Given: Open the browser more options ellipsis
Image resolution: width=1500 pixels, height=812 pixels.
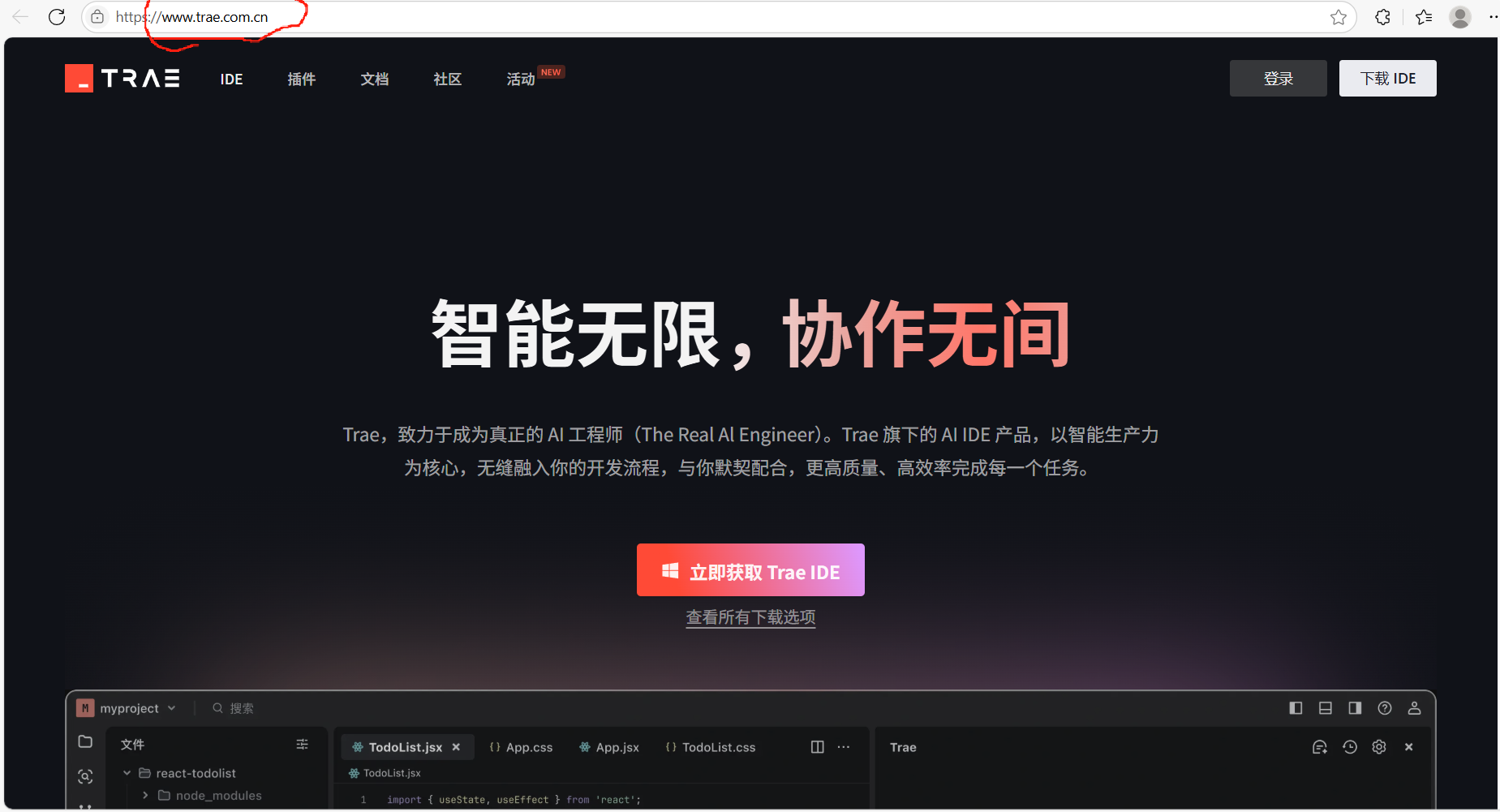Looking at the screenshot, I should [1493, 17].
